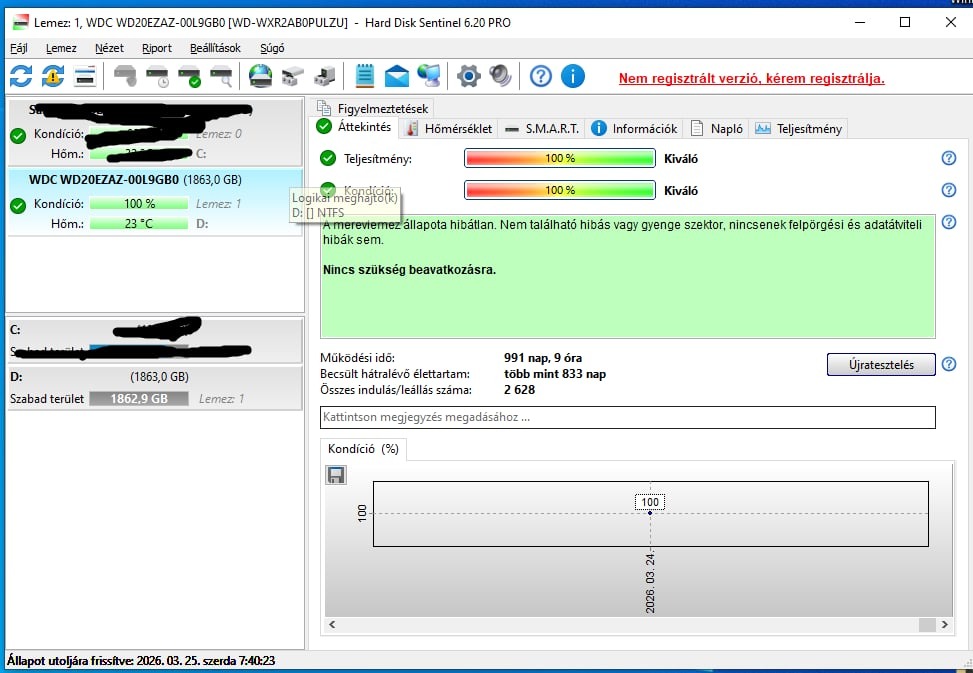Click the 2026. 03. 24. date label on chart
The height and width of the screenshot is (673, 973).
click(x=650, y=582)
